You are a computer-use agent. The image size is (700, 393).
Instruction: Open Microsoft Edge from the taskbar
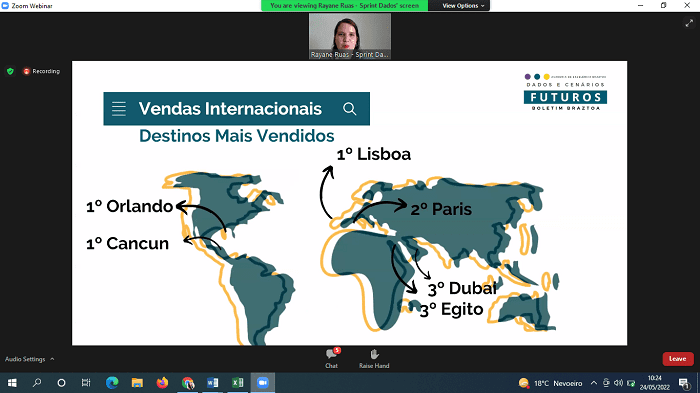pos(112,383)
